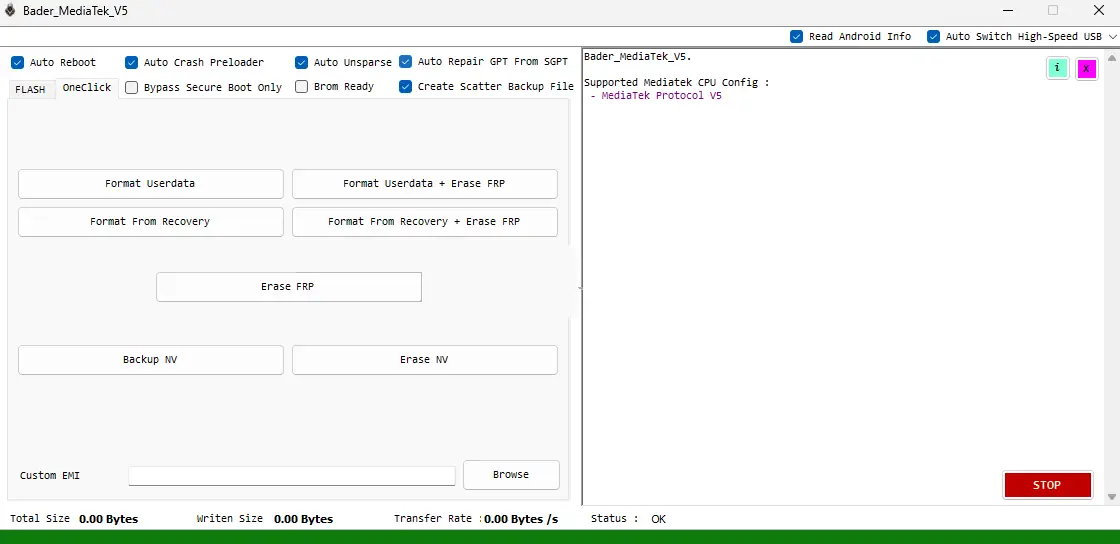Check the Brom Ready checkbox

click(301, 87)
